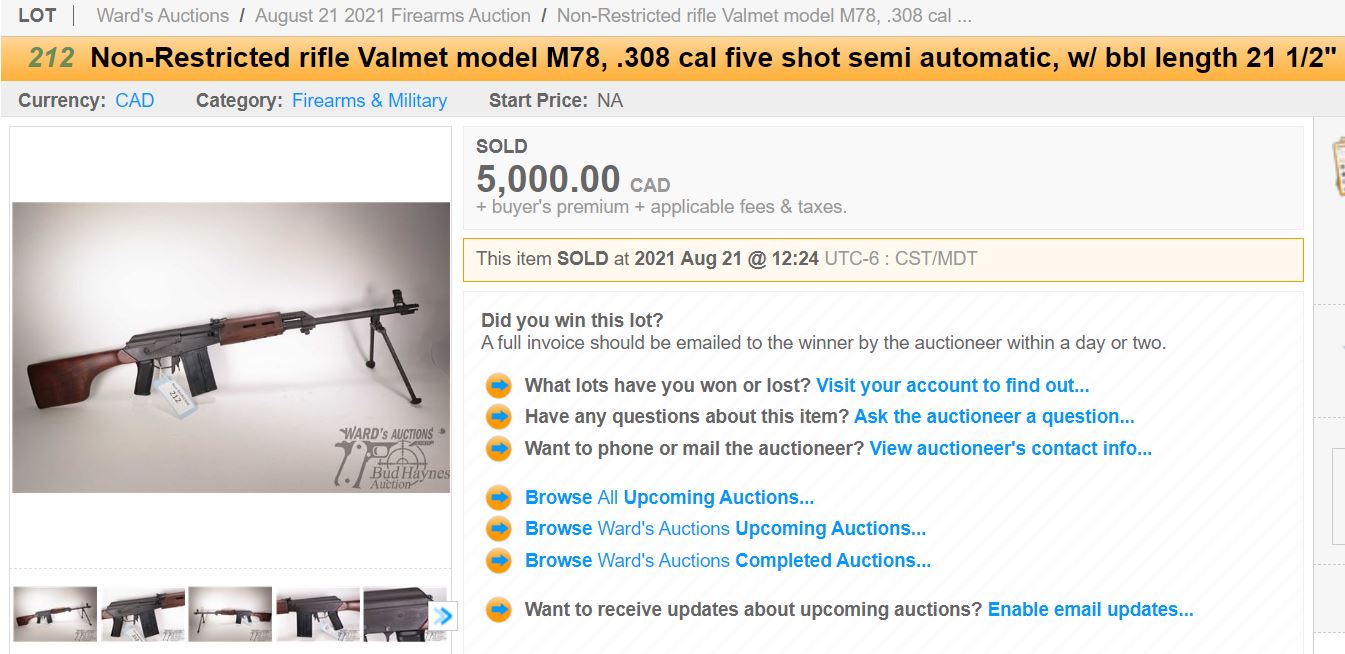This screenshot has height=654, width=1345.
Task: Click 'View auctioneer's contact info' link
Action: tap(1010, 449)
